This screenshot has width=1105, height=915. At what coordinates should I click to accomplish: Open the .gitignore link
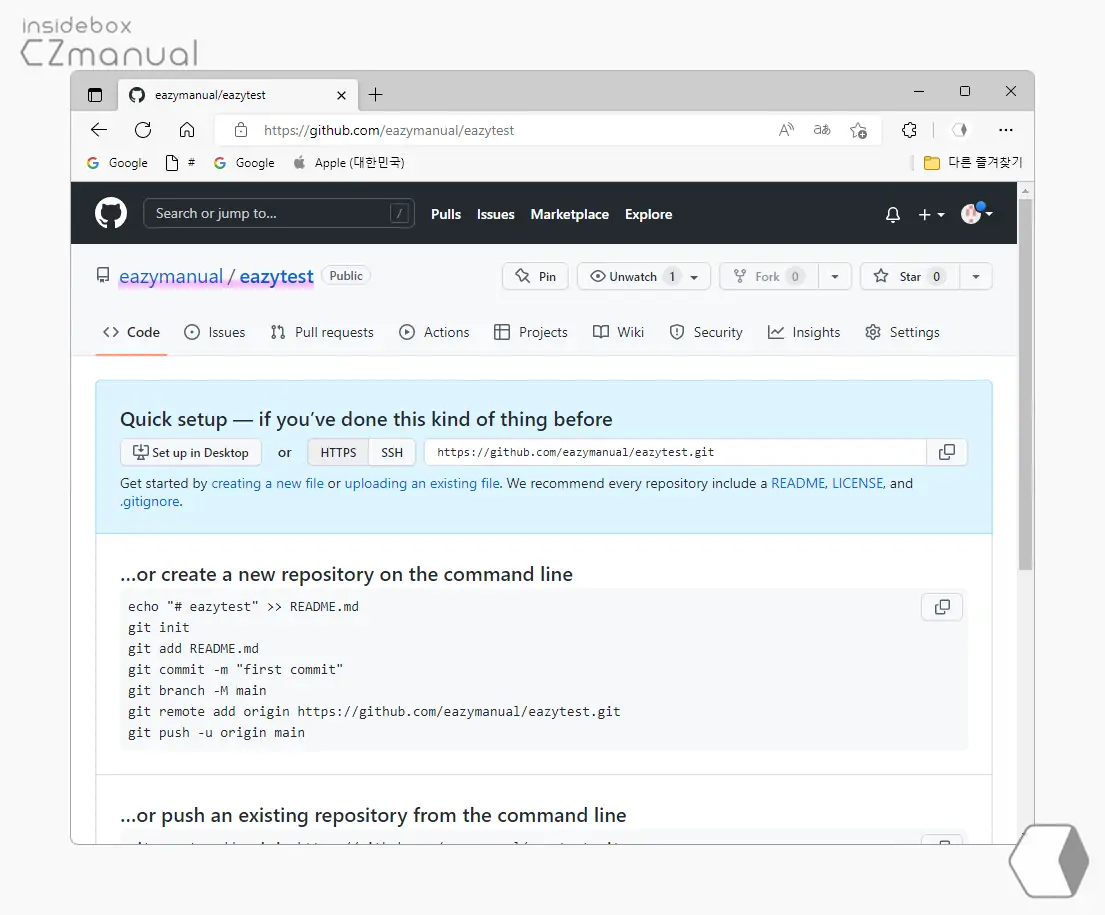click(150, 502)
